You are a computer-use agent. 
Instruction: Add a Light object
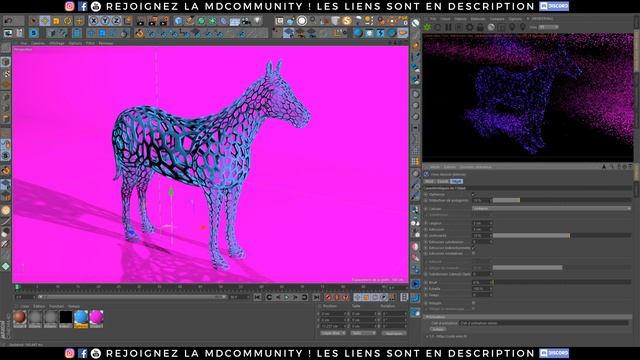click(x=257, y=20)
